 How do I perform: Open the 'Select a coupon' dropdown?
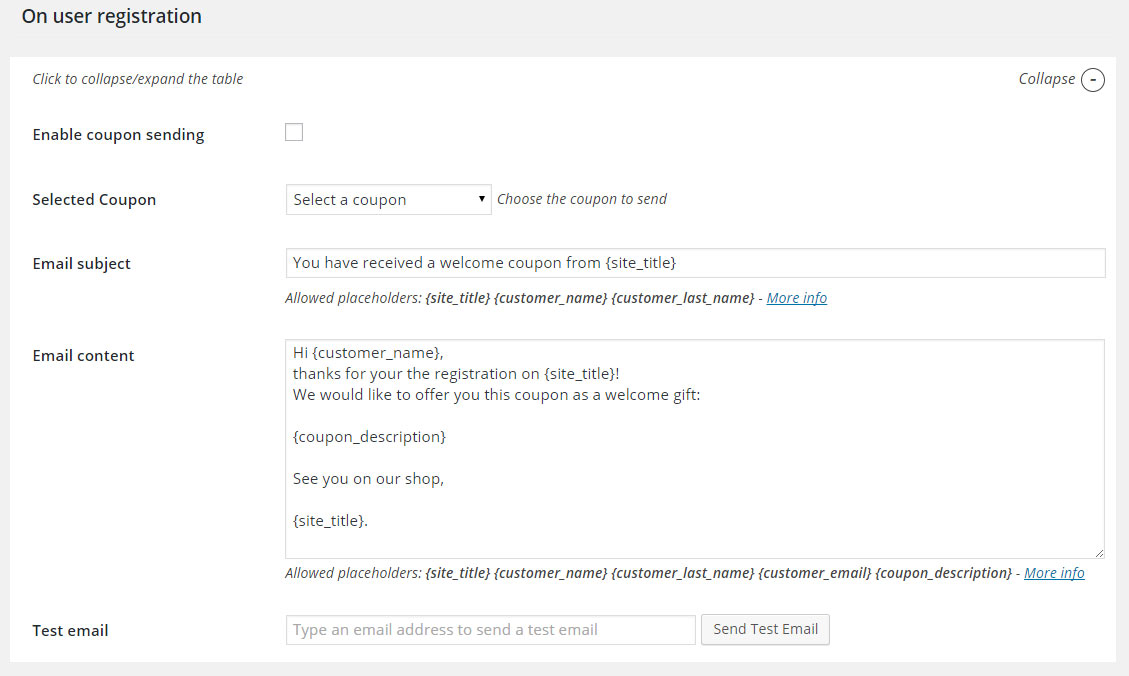(x=388, y=200)
